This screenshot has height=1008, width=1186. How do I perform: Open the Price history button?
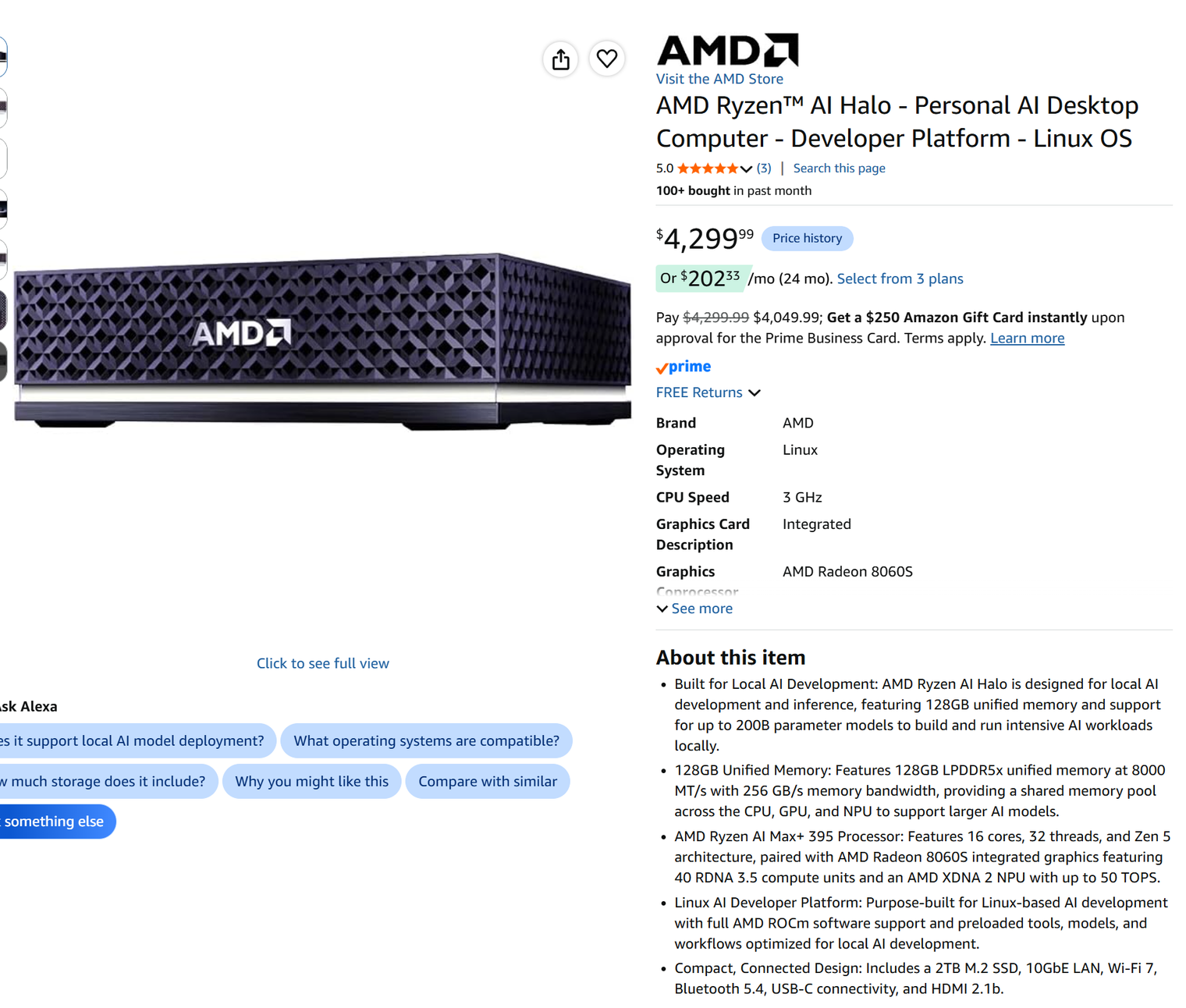coord(807,238)
